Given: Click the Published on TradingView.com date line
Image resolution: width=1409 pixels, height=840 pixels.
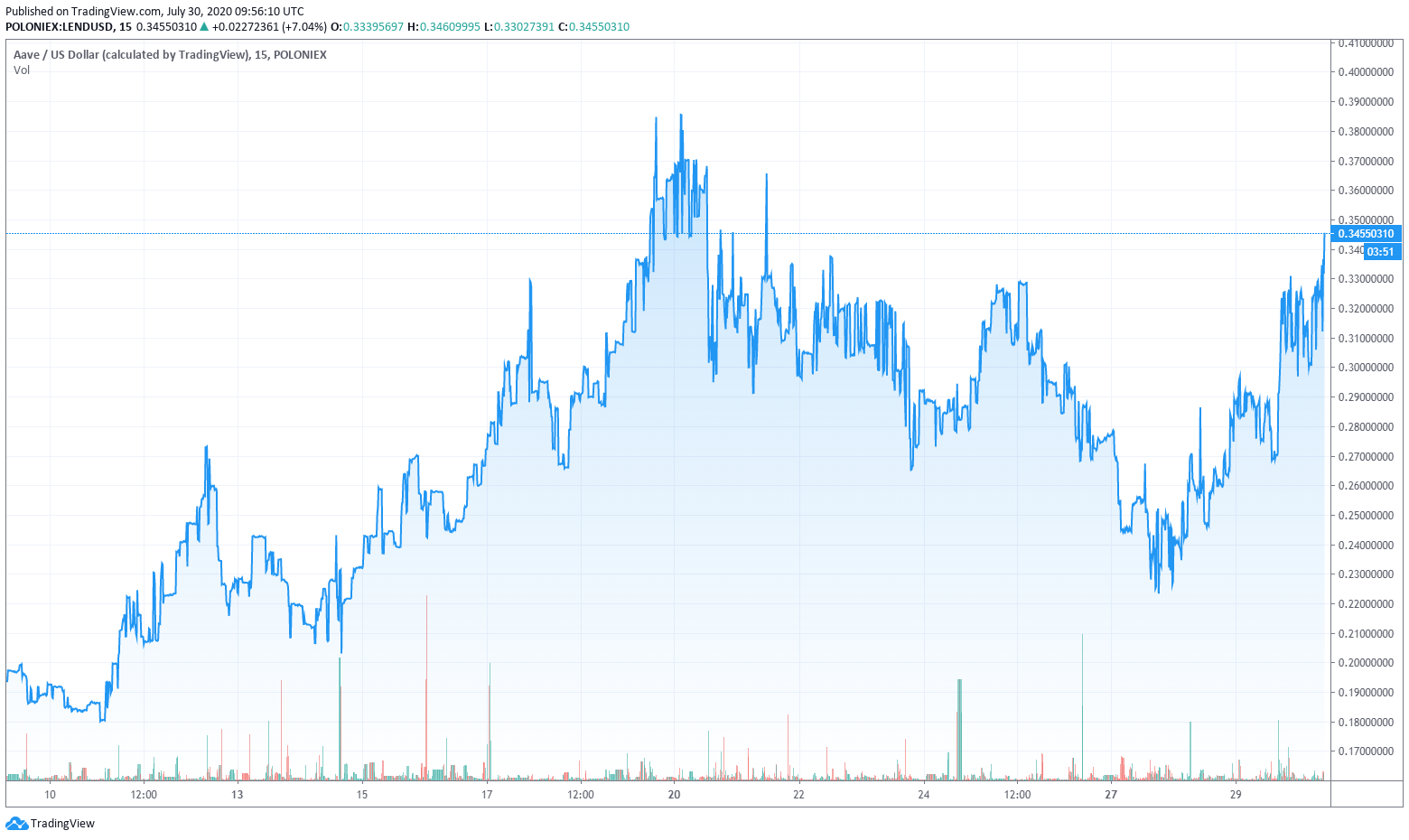Looking at the screenshot, I should pos(154,12).
